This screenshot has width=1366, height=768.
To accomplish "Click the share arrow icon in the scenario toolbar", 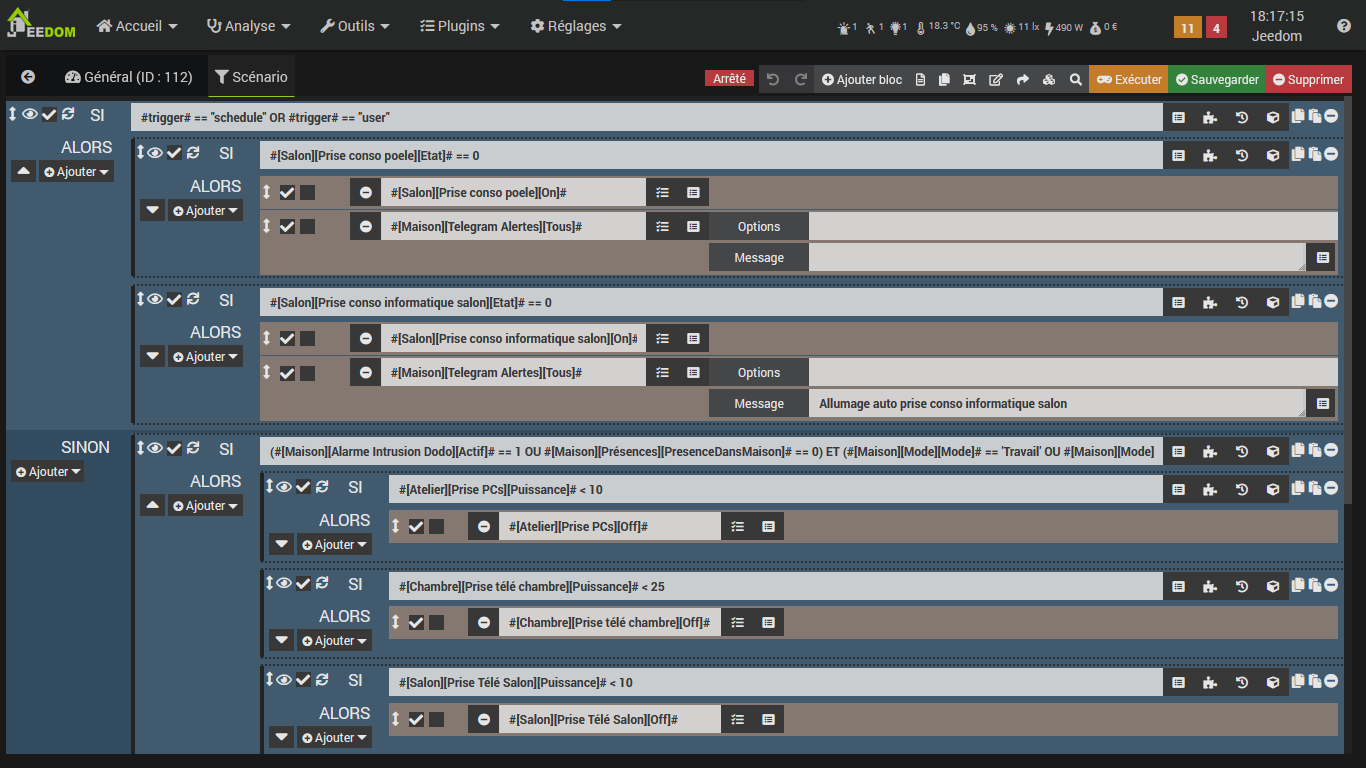I will point(1022,80).
